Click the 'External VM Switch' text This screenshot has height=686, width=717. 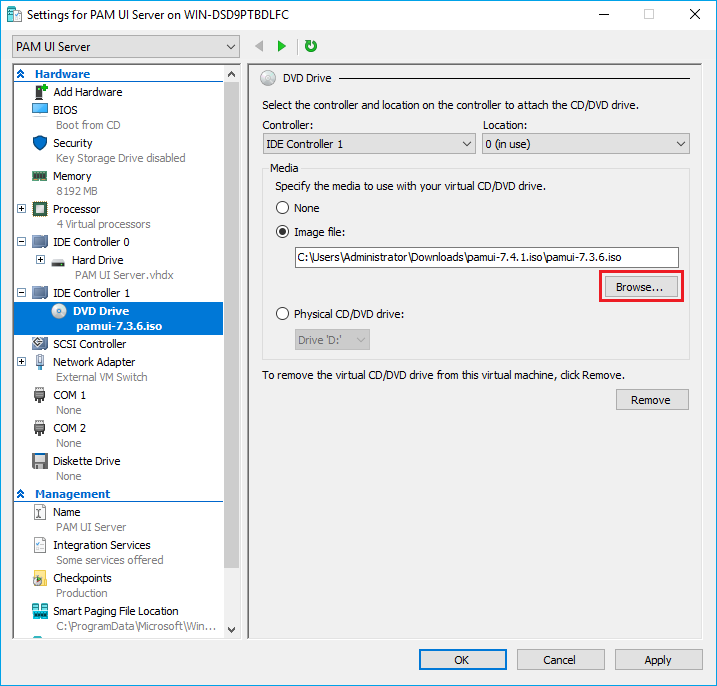tap(102, 377)
